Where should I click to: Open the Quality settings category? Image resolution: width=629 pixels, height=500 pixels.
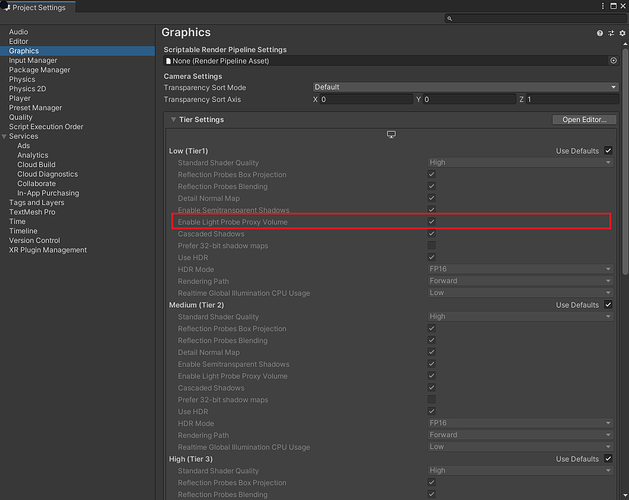(x=21, y=117)
